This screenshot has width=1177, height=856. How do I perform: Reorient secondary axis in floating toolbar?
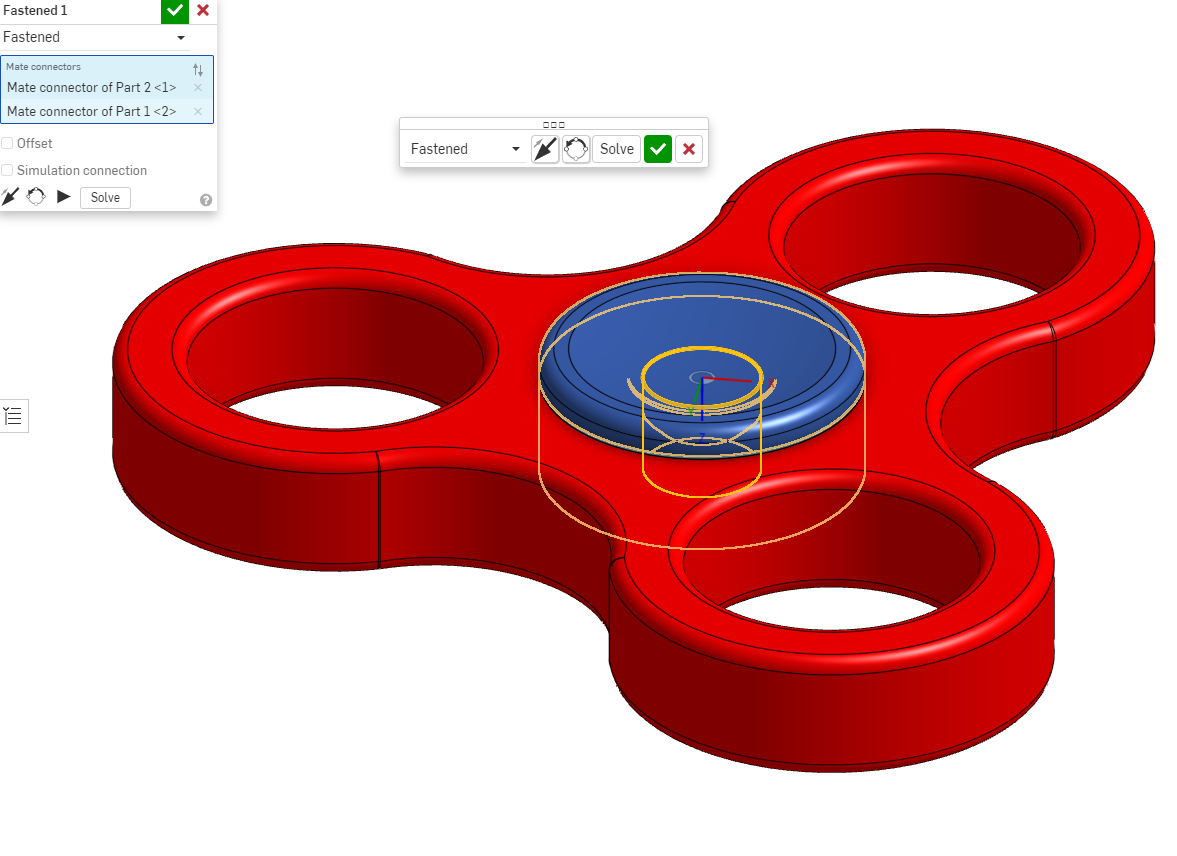[576, 149]
